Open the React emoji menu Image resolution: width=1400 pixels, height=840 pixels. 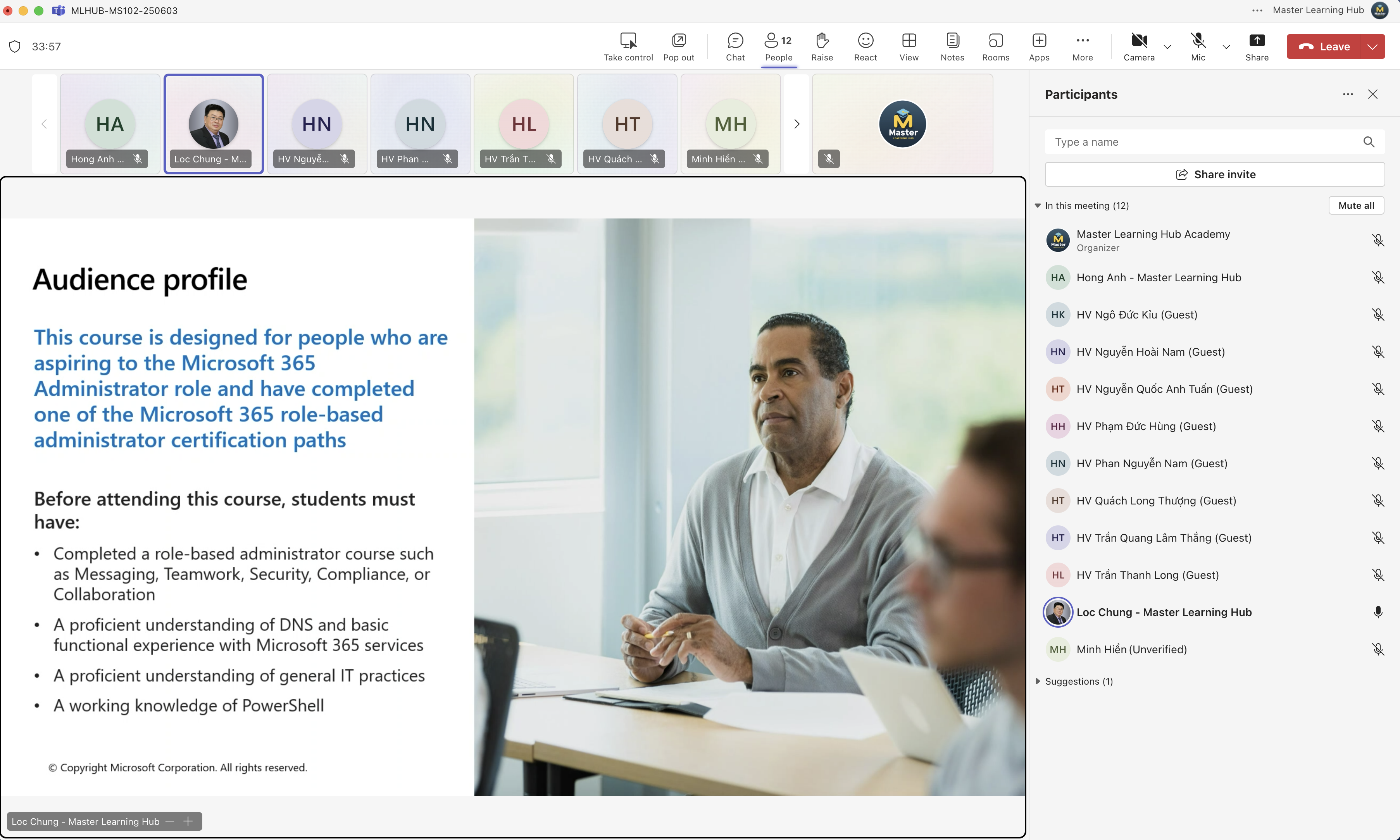865,47
